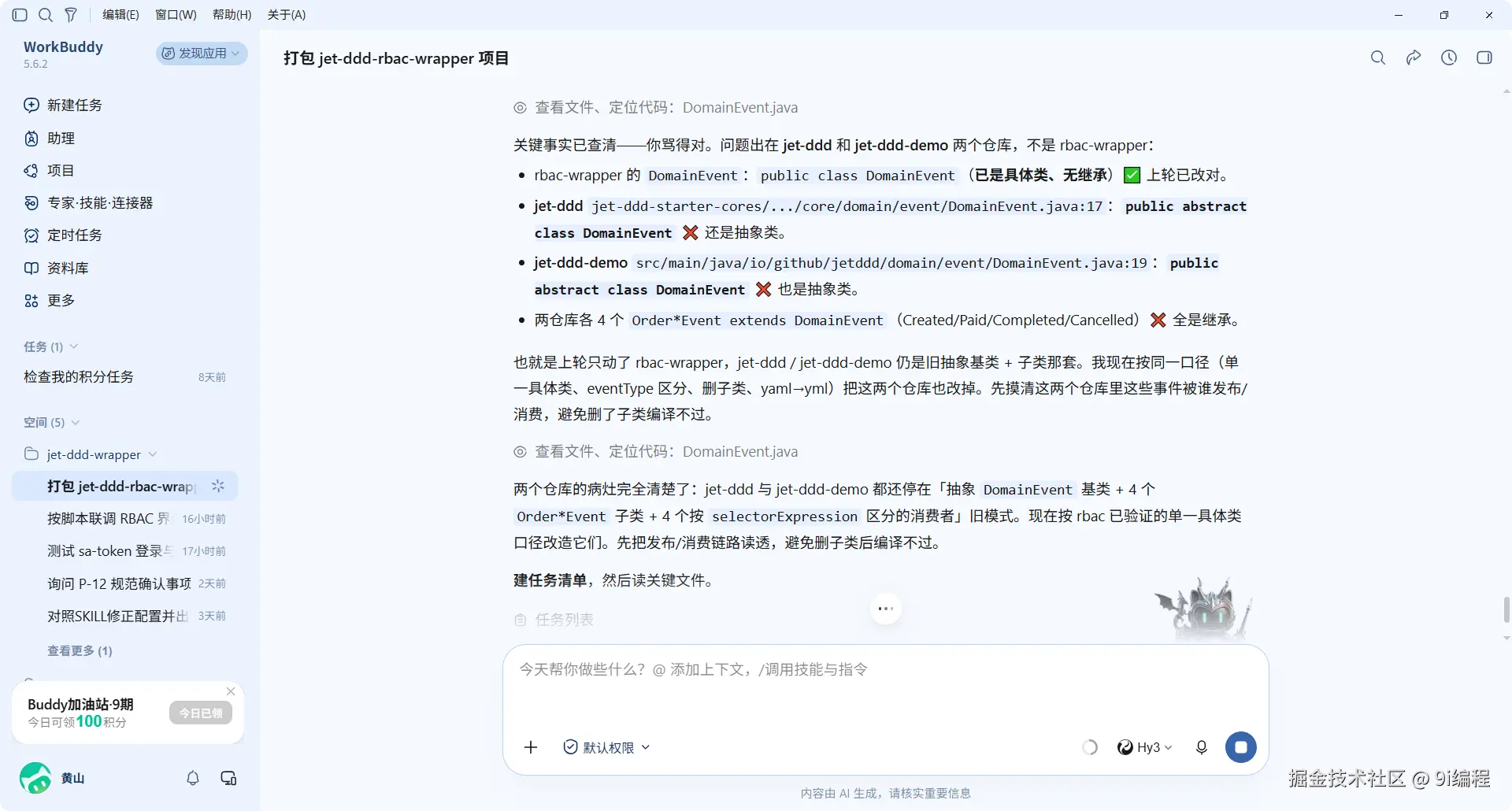Collapse the jet-ddd-wrapper space folder
This screenshot has width=1512, height=811.
[x=91, y=455]
